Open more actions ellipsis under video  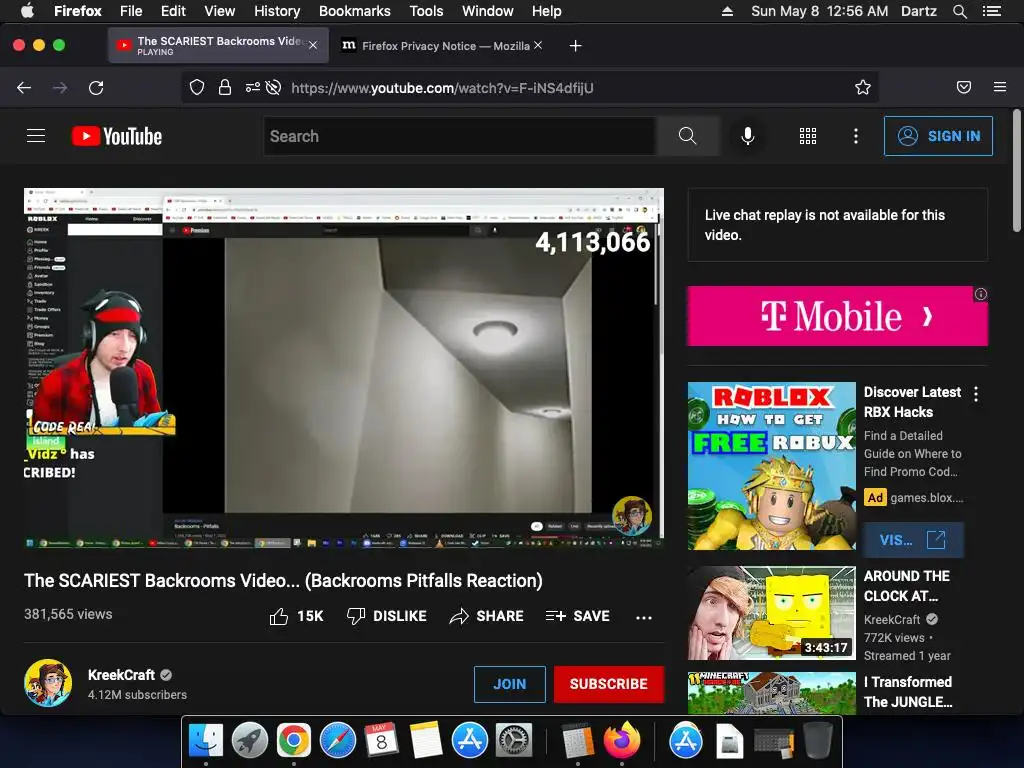click(644, 617)
